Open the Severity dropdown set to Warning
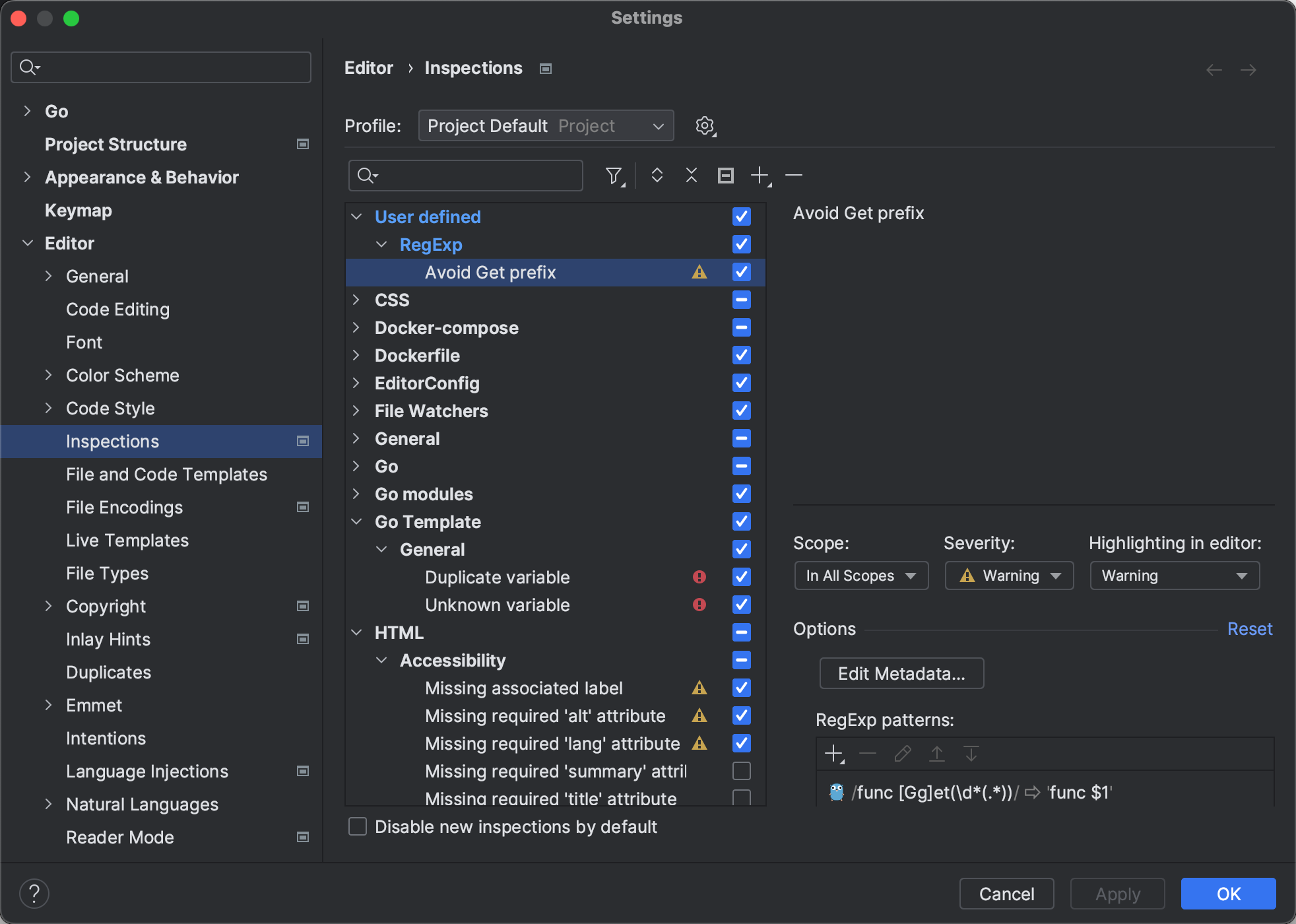 1008,575
